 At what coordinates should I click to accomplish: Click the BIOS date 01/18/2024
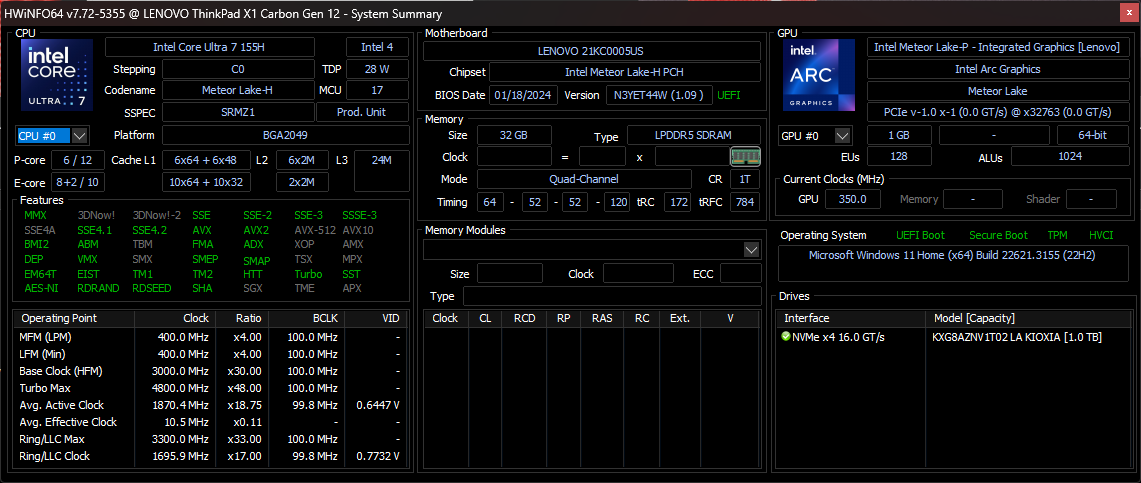524,95
